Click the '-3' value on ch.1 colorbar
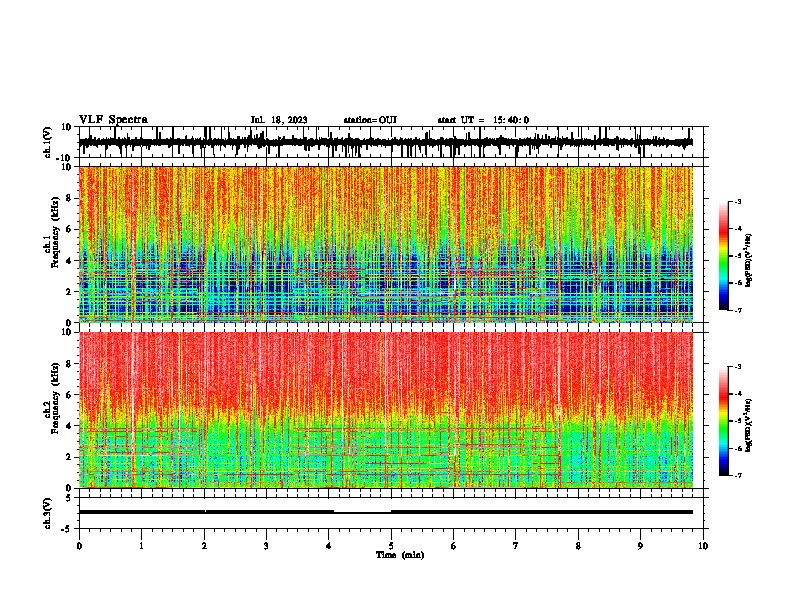 [737, 202]
